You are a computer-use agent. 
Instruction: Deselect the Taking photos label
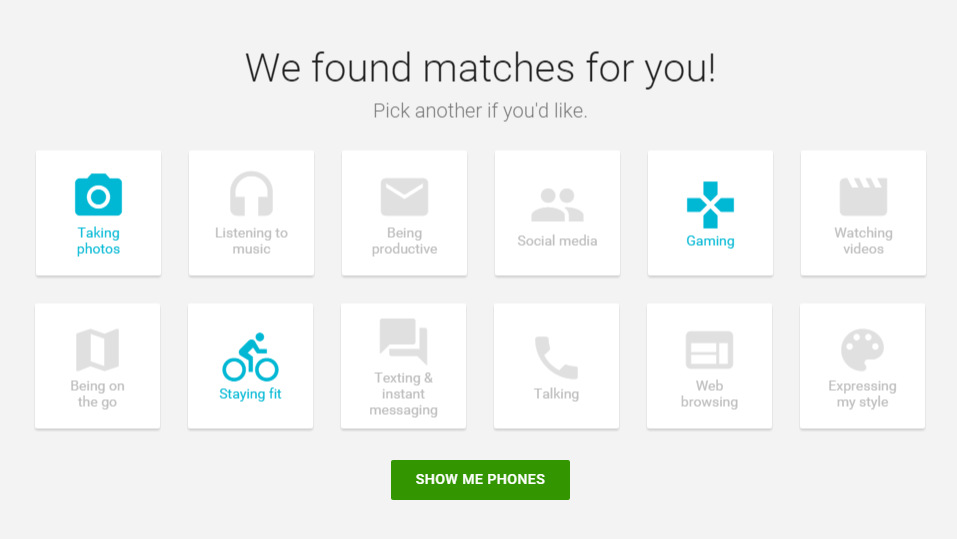coord(98,241)
